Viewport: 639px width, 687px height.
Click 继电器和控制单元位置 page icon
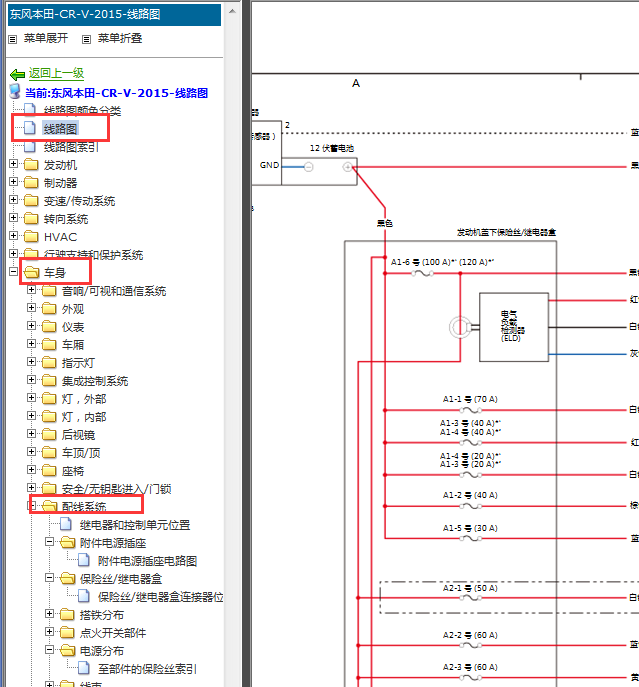[66, 524]
